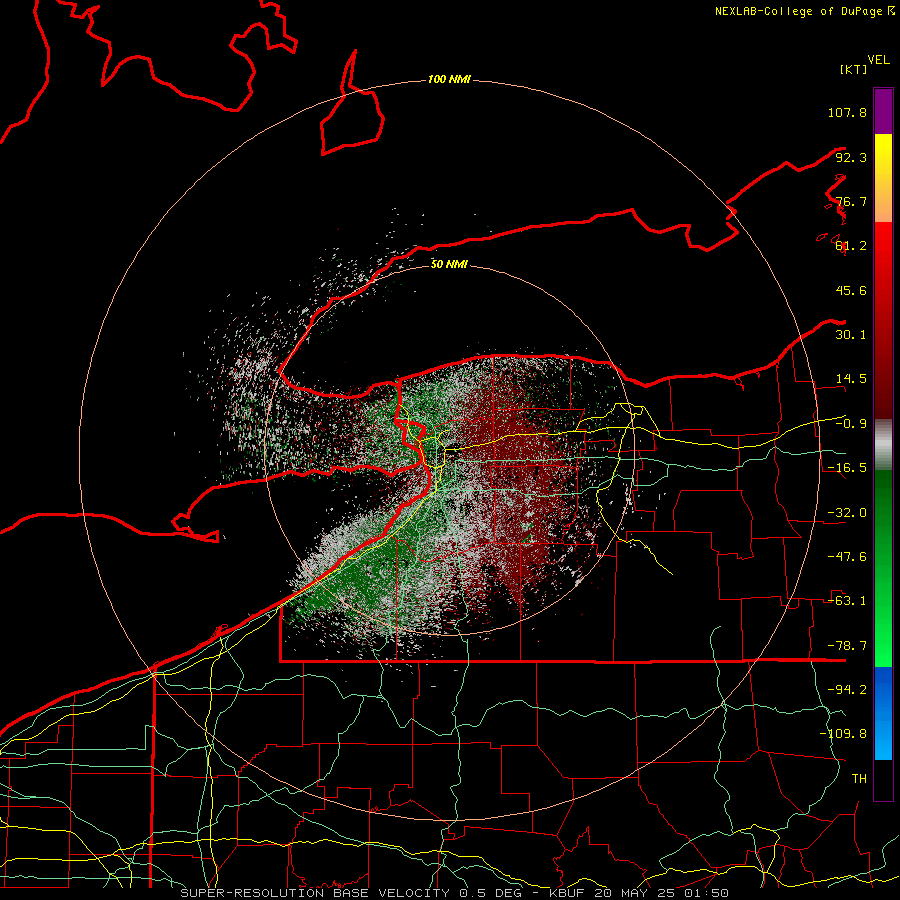
Task: Select the -16.5 velocity scale value
Action: click(x=847, y=468)
